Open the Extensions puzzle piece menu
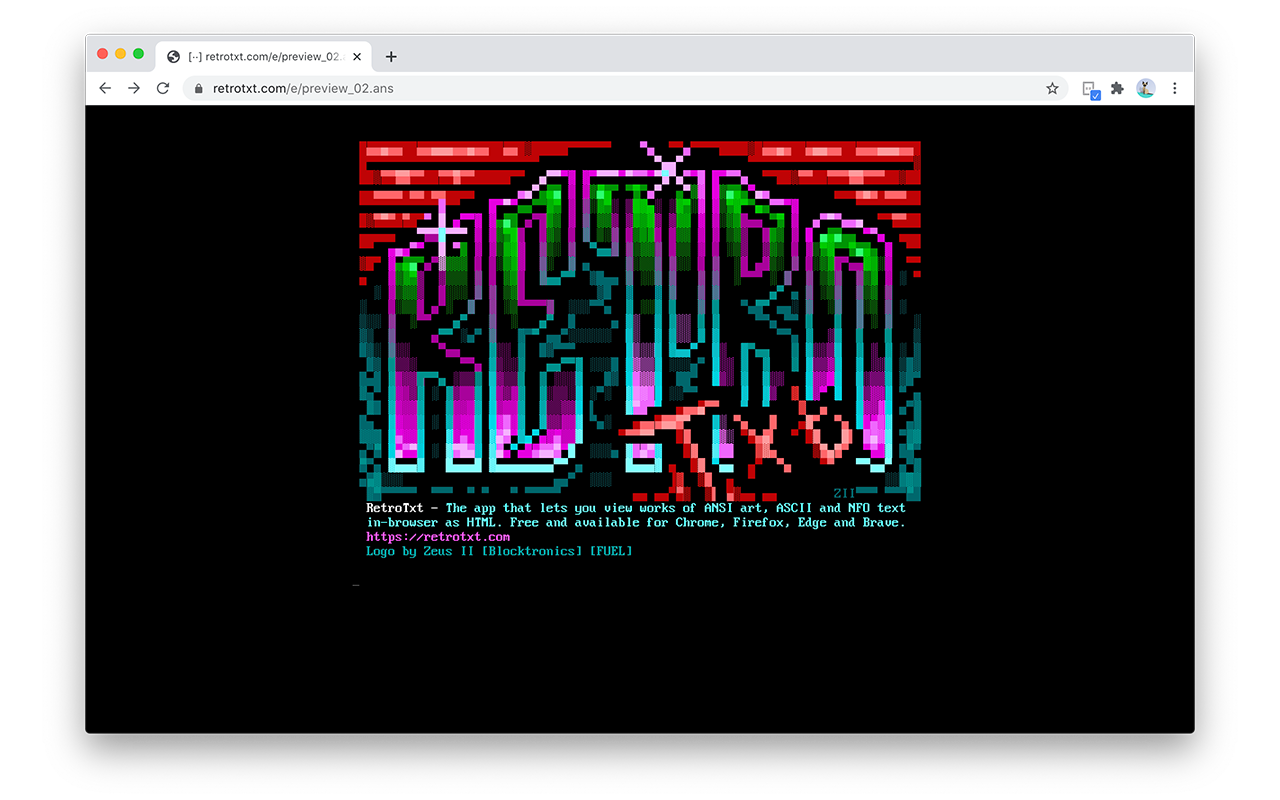This screenshot has width=1280, height=800. (1117, 88)
